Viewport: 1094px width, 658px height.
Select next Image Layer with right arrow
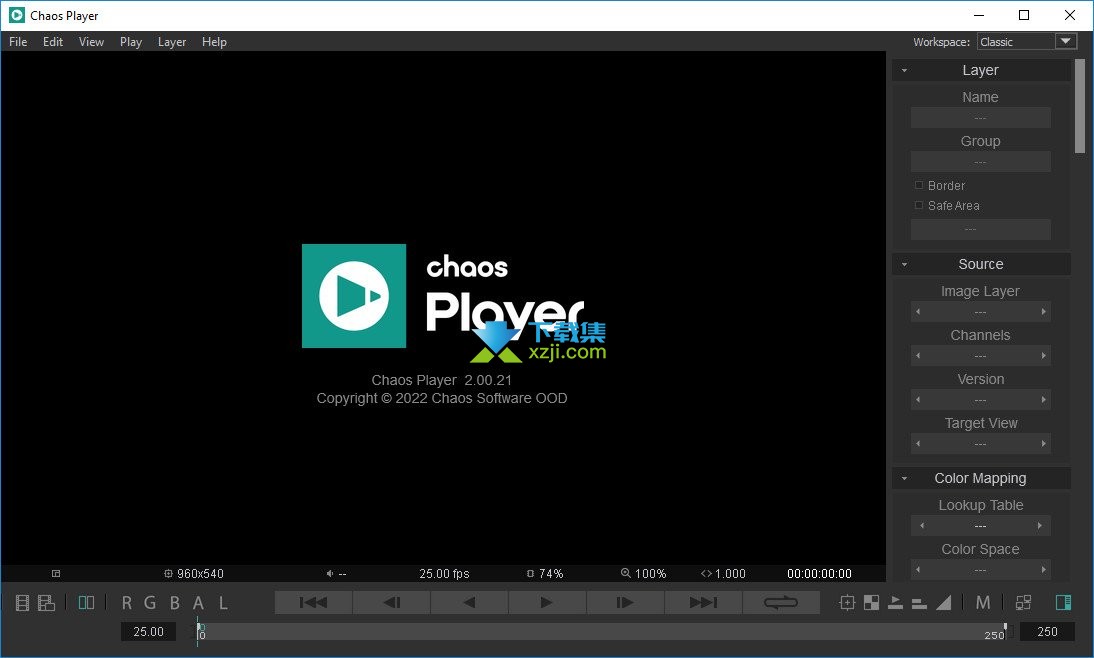(x=1044, y=312)
